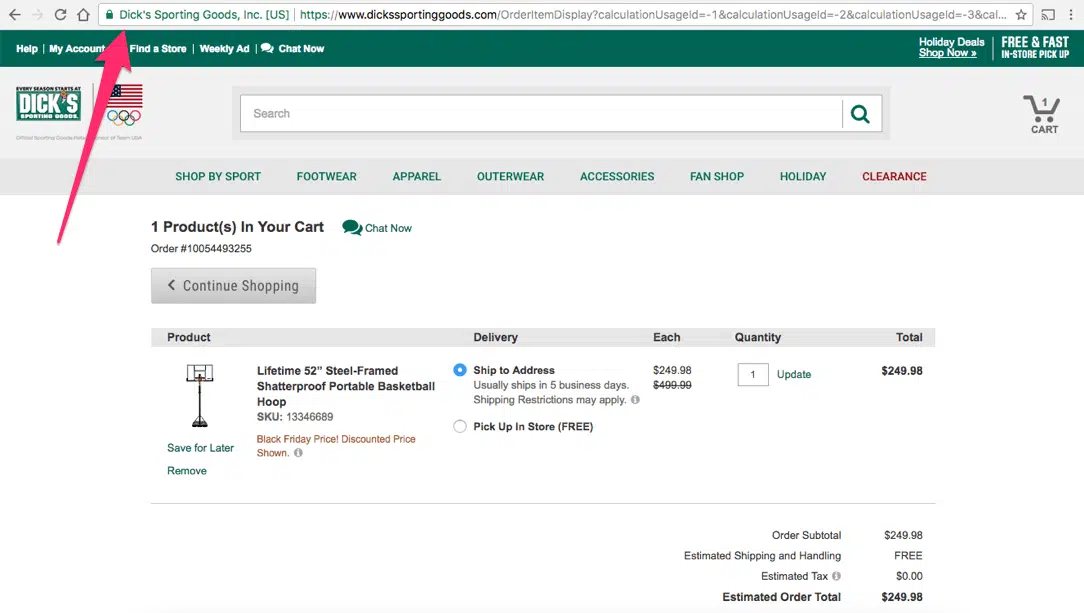This screenshot has height=613, width=1084.
Task: Click info icon next to Shipping Restrictions
Action: (635, 400)
